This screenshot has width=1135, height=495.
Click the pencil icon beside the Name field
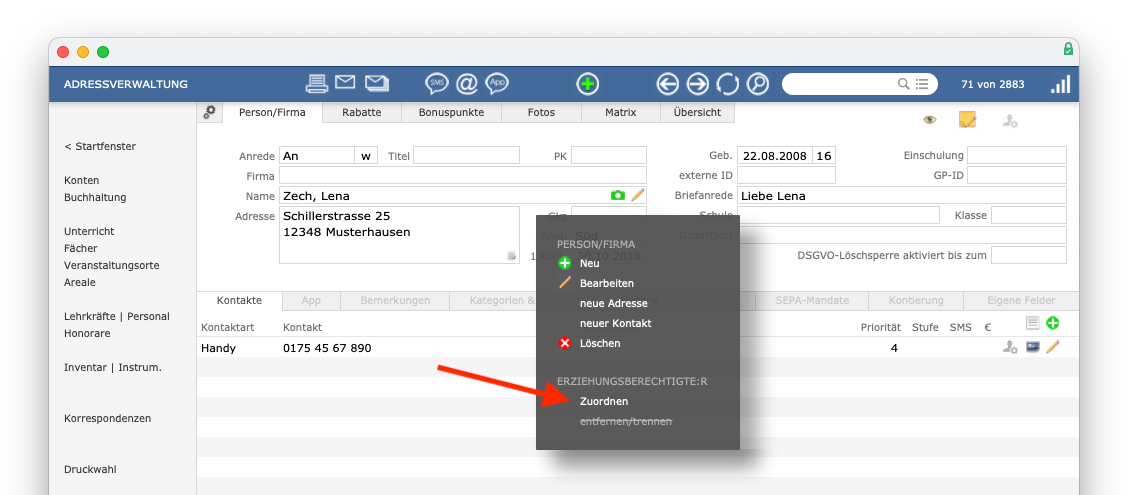click(x=638, y=195)
